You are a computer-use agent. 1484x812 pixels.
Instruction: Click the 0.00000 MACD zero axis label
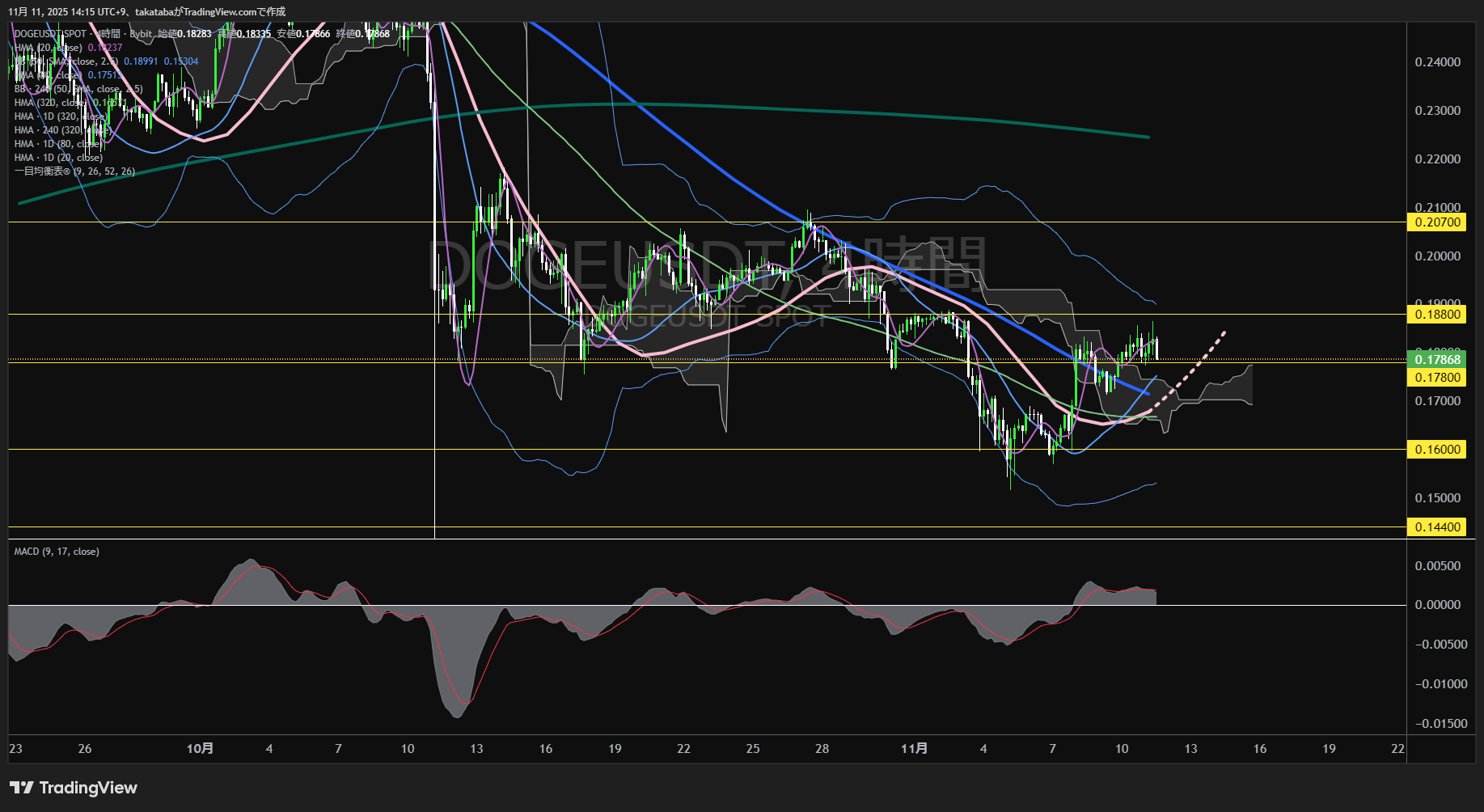click(1437, 605)
